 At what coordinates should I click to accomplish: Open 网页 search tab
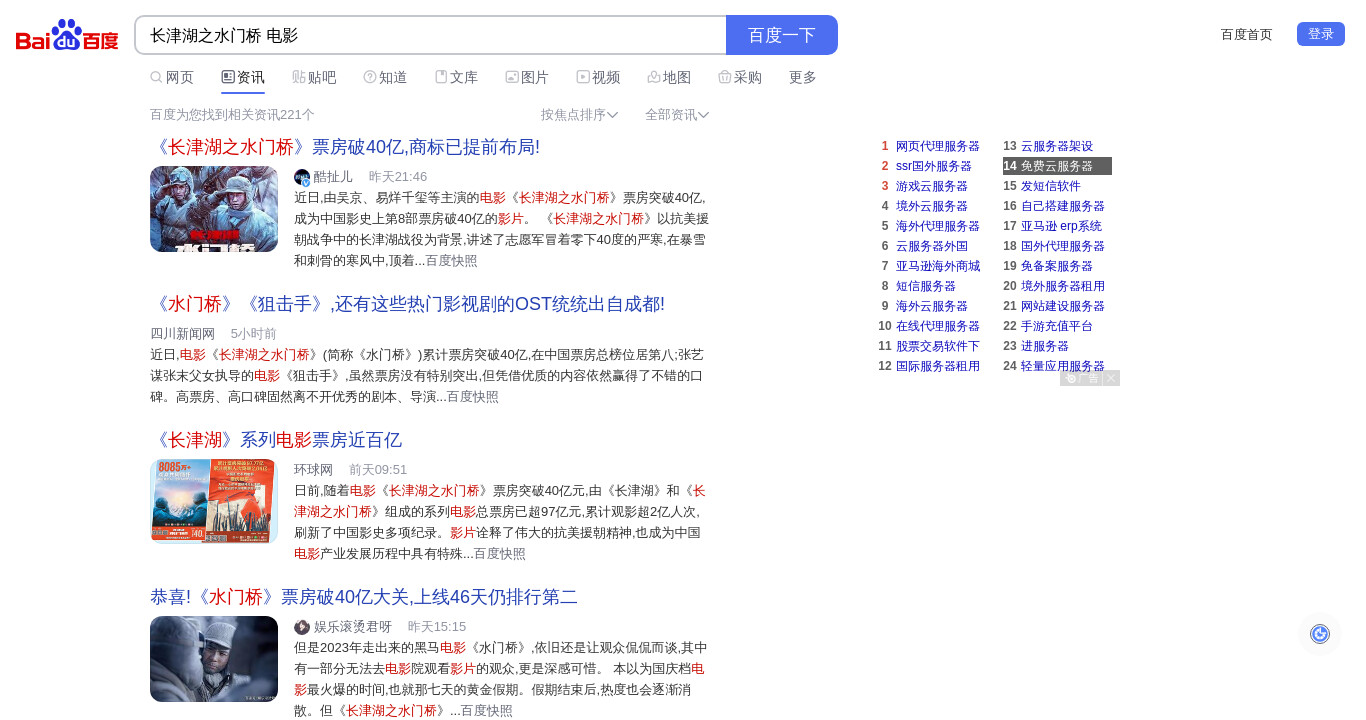(x=172, y=77)
